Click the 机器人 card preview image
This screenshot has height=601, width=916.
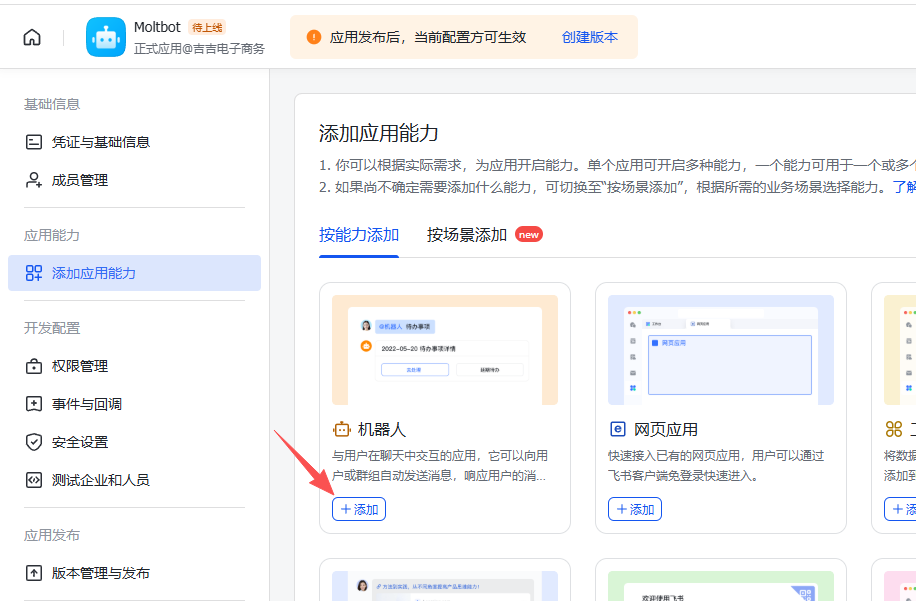(x=445, y=350)
